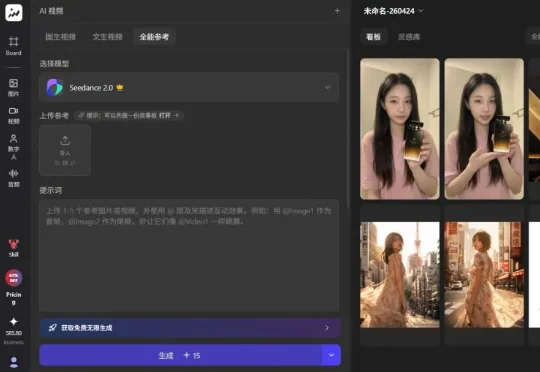Click the rocket icon on the free generation banner
This screenshot has height=372, width=540.
(x=52, y=328)
